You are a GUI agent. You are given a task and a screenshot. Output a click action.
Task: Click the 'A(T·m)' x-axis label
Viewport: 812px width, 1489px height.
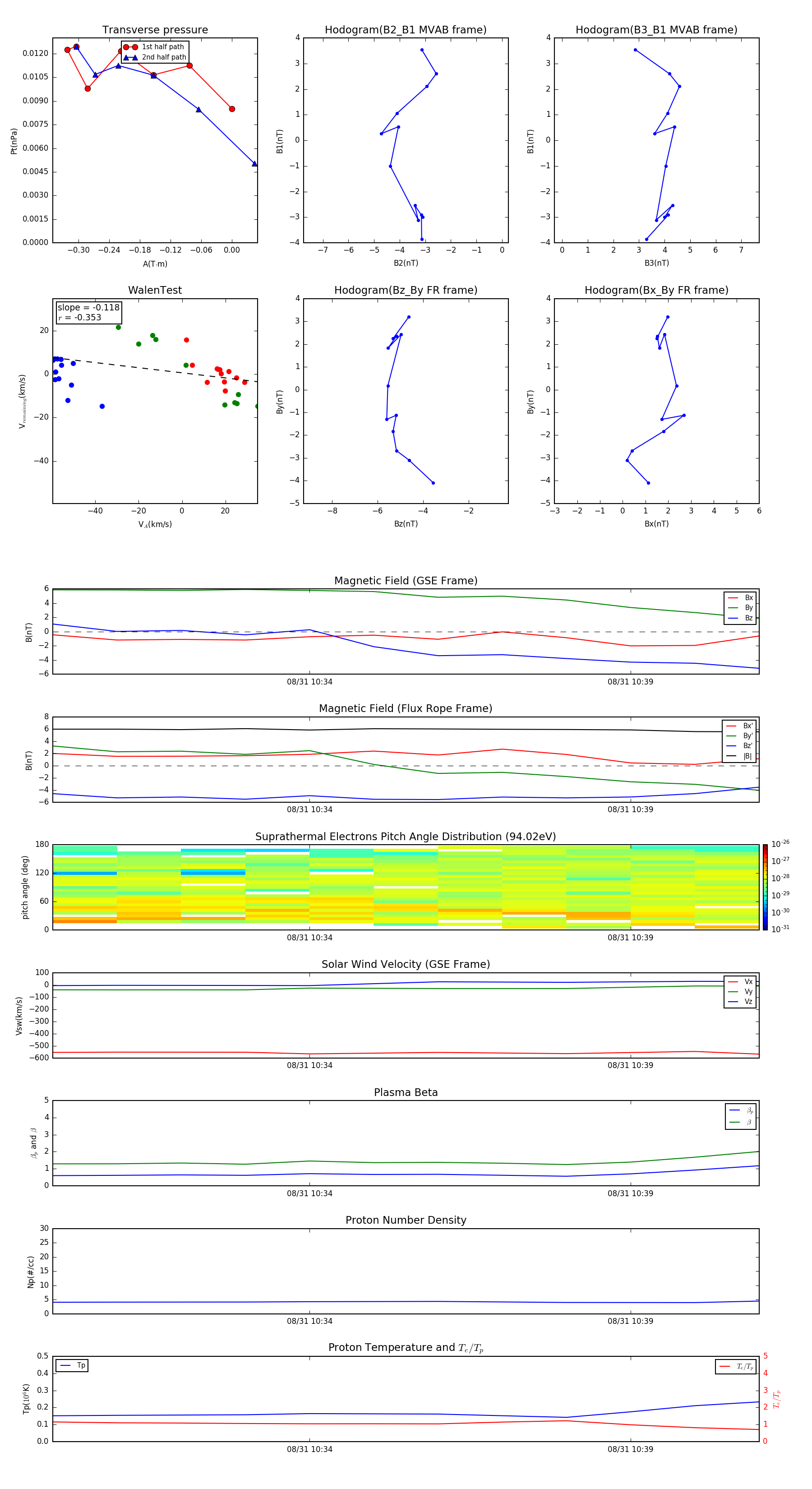[155, 264]
